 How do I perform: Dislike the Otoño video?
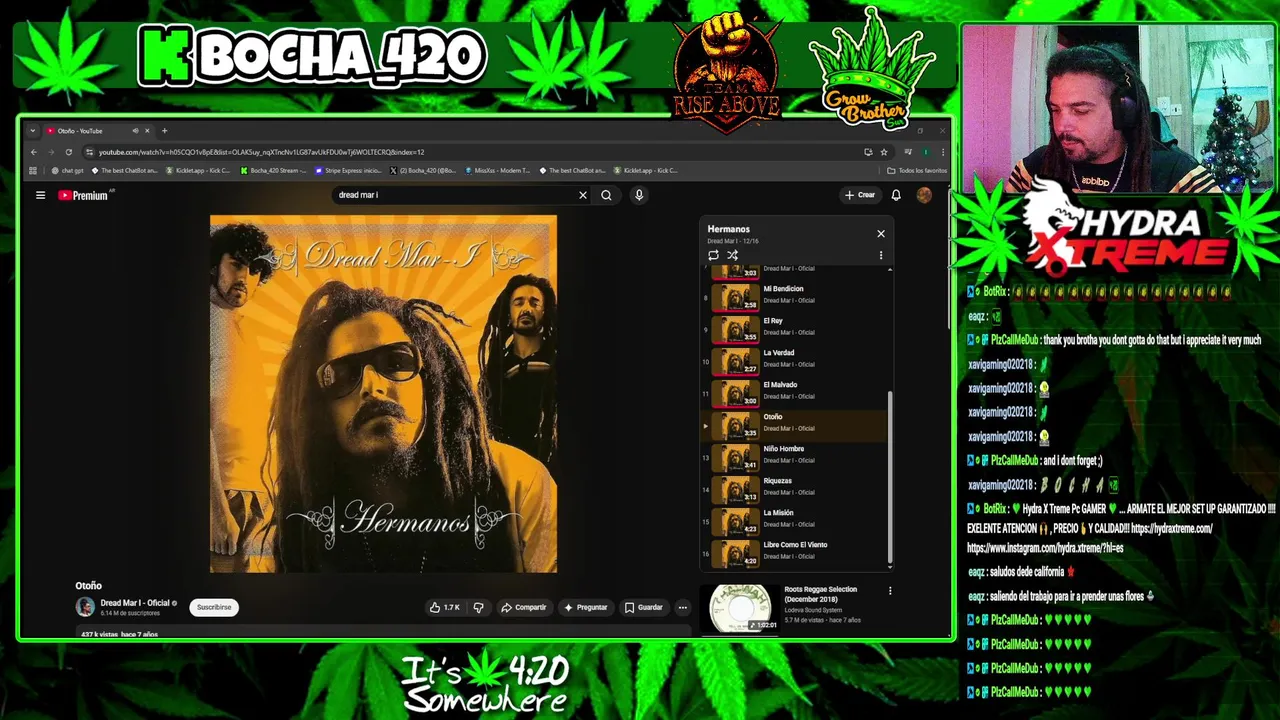click(478, 607)
